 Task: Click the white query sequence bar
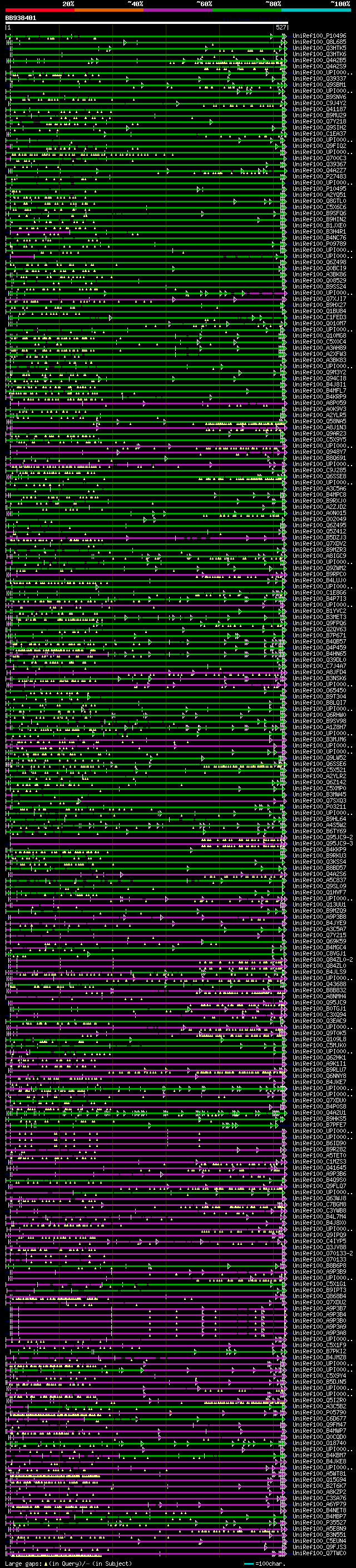point(147,23)
